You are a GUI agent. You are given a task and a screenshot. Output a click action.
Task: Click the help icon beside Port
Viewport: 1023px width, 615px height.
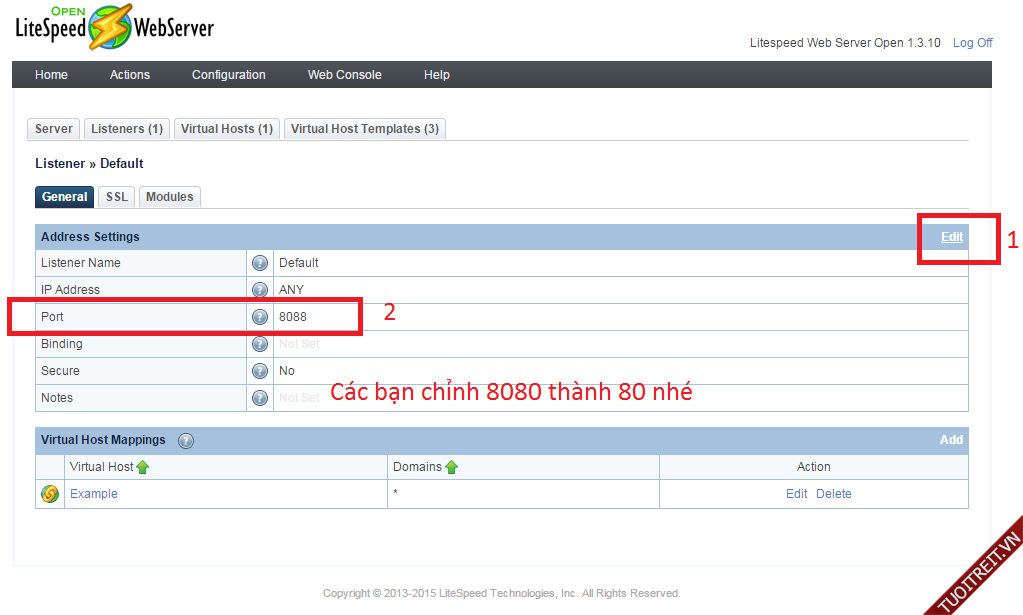point(260,317)
